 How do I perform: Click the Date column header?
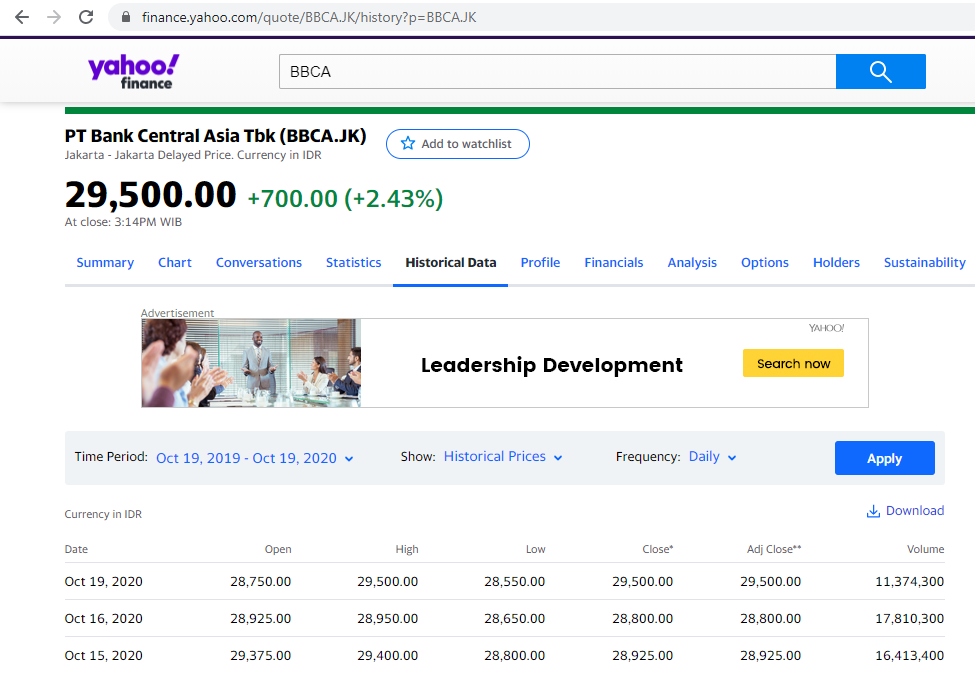[x=76, y=549]
